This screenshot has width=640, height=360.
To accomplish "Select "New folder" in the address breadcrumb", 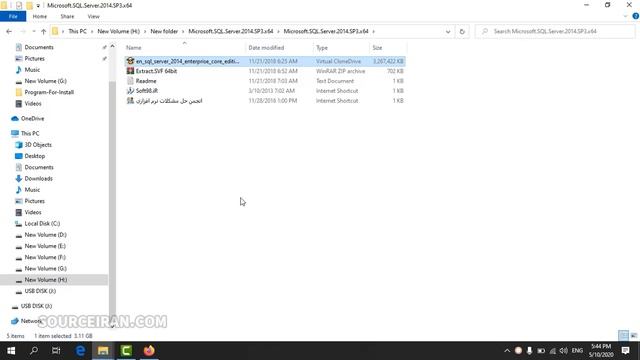I will coord(164,31).
